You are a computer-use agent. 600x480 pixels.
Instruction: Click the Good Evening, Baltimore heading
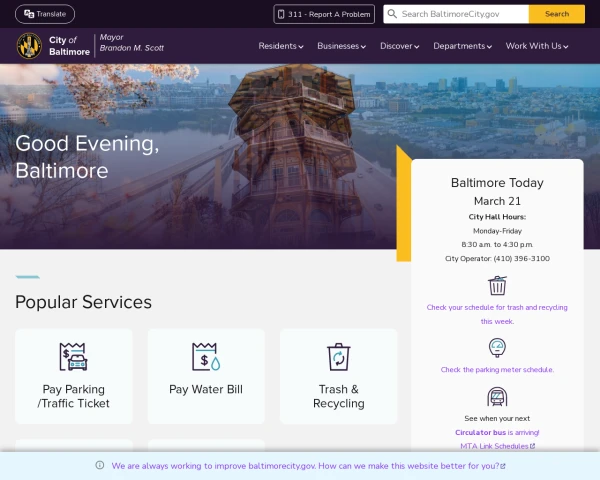87,157
